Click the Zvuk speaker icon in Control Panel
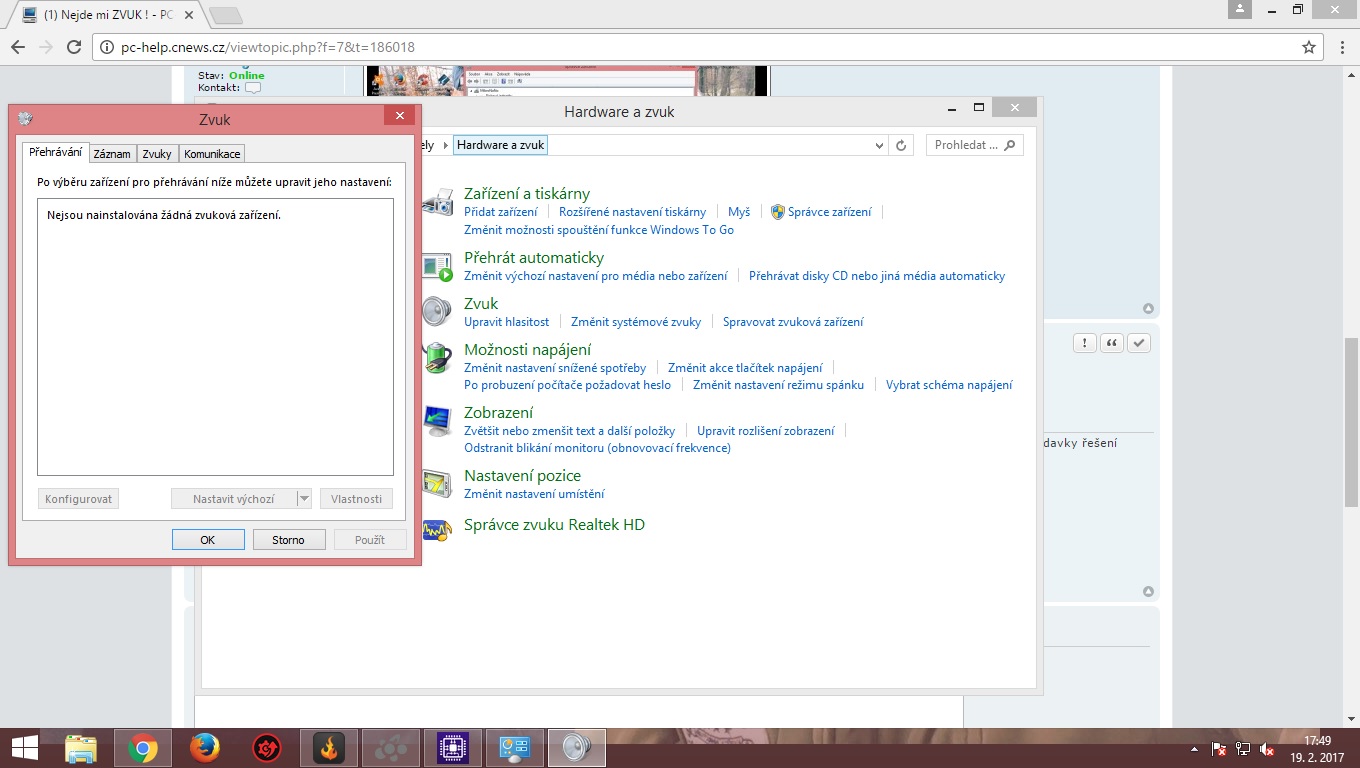The width and height of the screenshot is (1360, 768). click(x=436, y=311)
